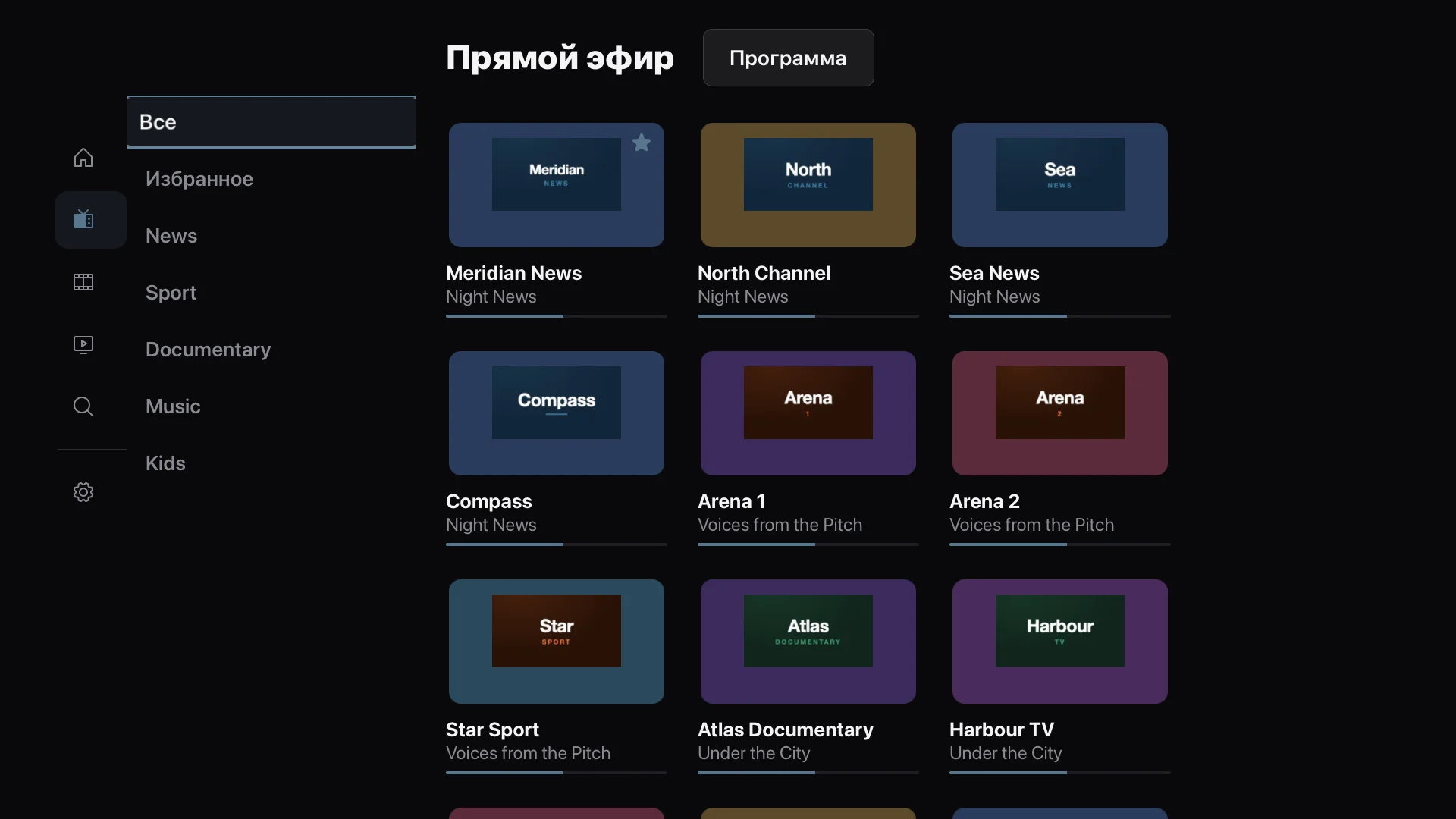This screenshot has width=1456, height=819.
Task: Click the Compass channel title text
Action: [x=489, y=501]
